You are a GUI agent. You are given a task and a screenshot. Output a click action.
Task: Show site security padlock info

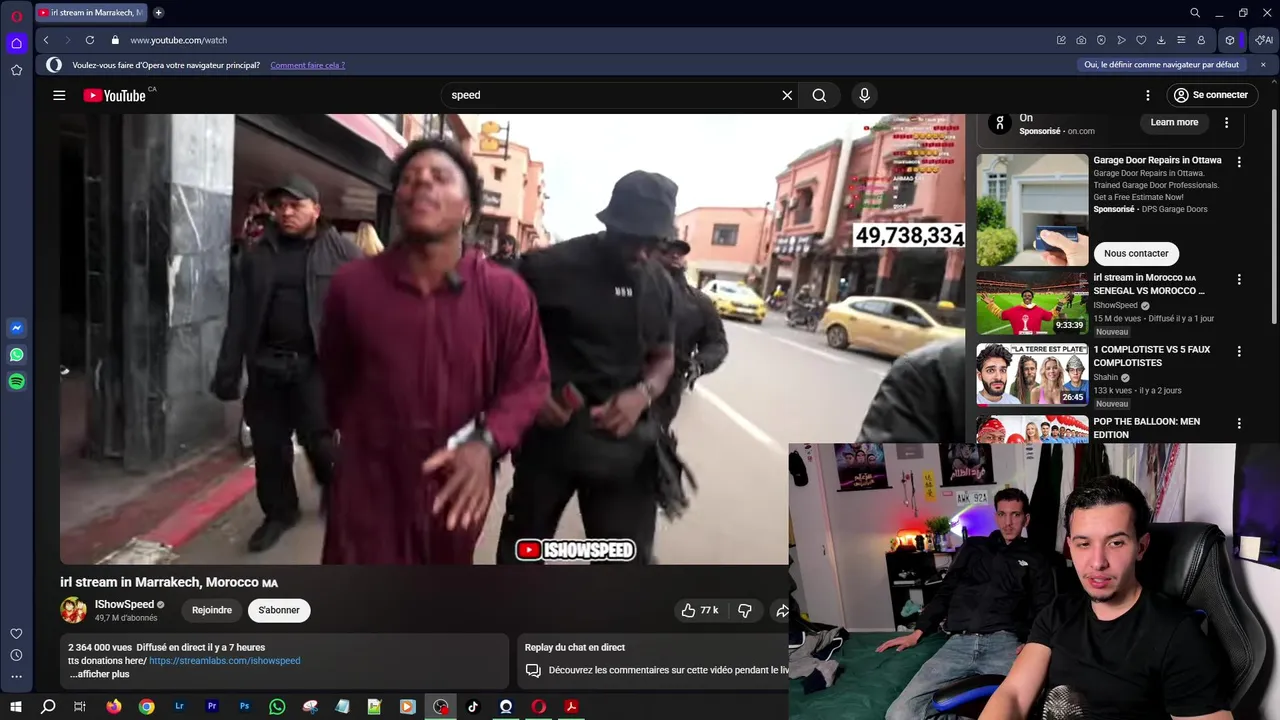coord(115,40)
